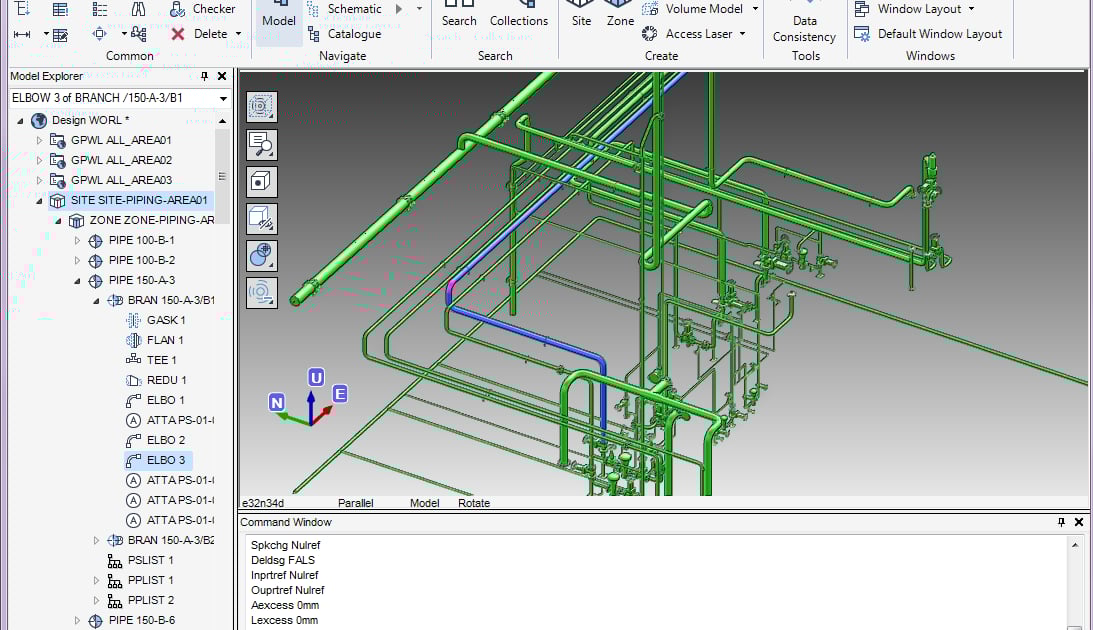Unpin the Model Explorer panel
This screenshot has width=1093, height=630.
click(x=206, y=75)
